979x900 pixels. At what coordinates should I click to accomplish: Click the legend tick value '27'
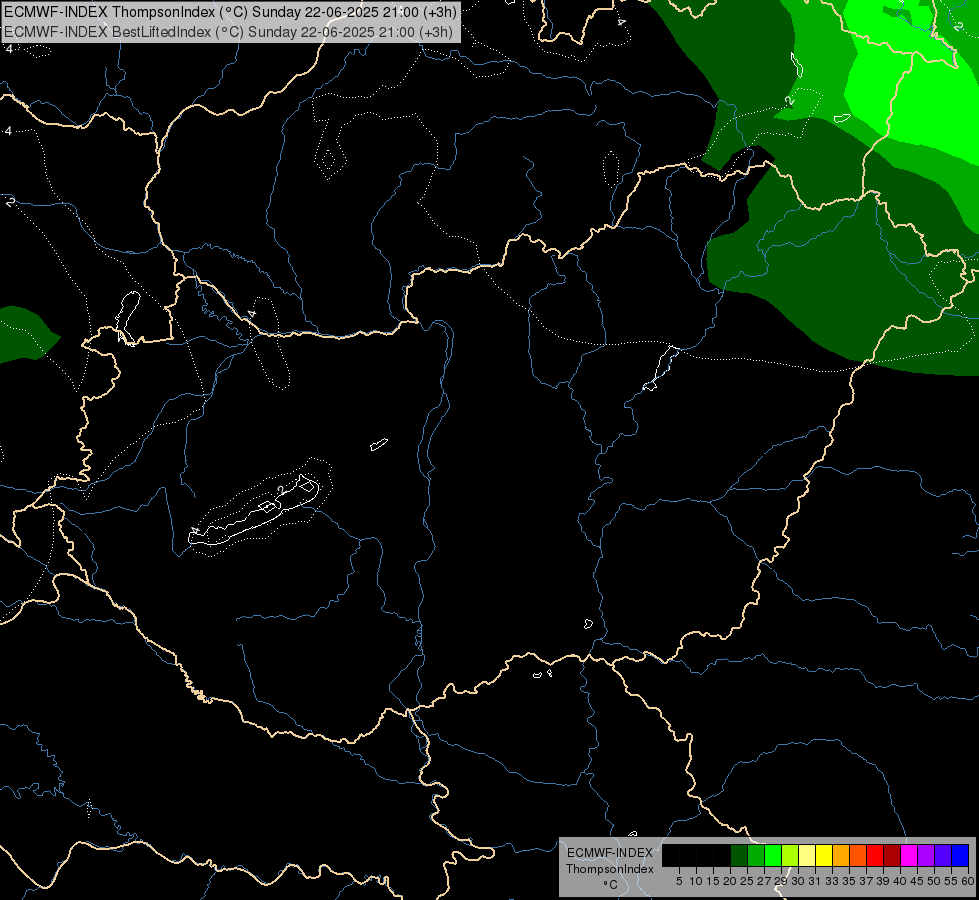coord(764,881)
